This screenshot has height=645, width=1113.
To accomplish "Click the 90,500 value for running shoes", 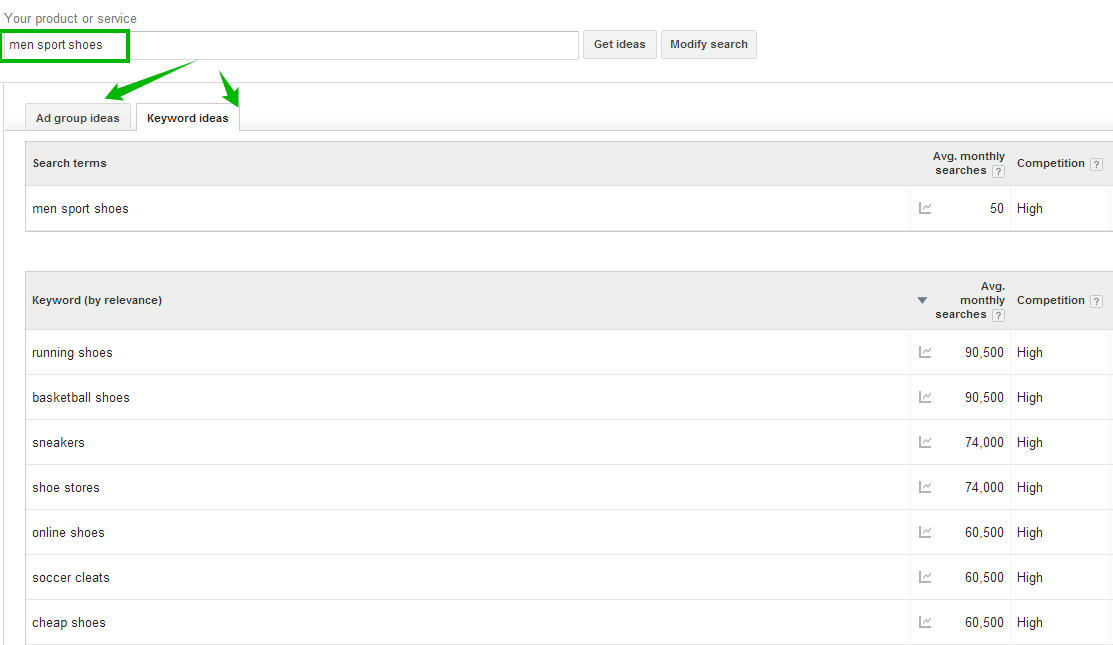I will 984,353.
